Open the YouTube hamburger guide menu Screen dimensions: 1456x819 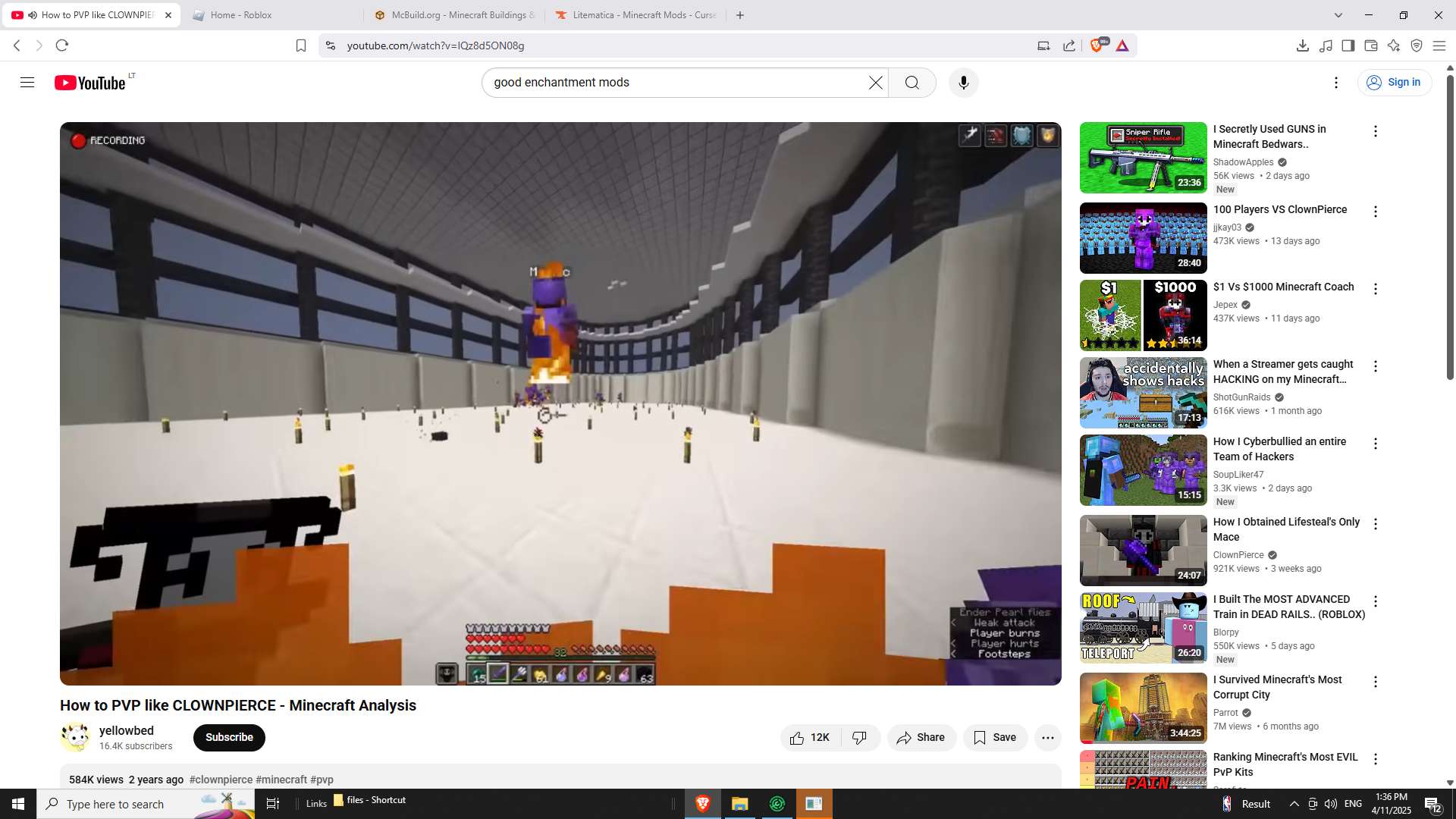pyautogui.click(x=27, y=83)
